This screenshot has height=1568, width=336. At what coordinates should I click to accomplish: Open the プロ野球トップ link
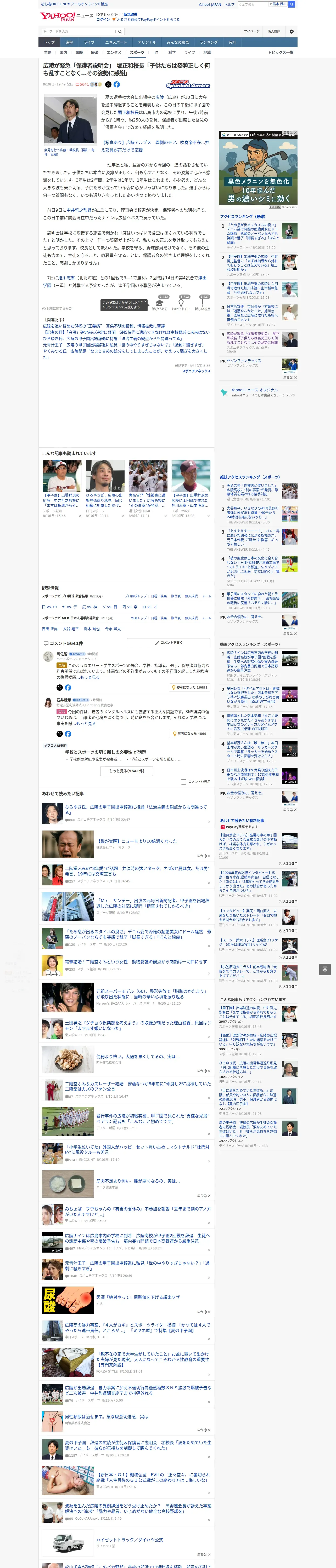(135, 597)
